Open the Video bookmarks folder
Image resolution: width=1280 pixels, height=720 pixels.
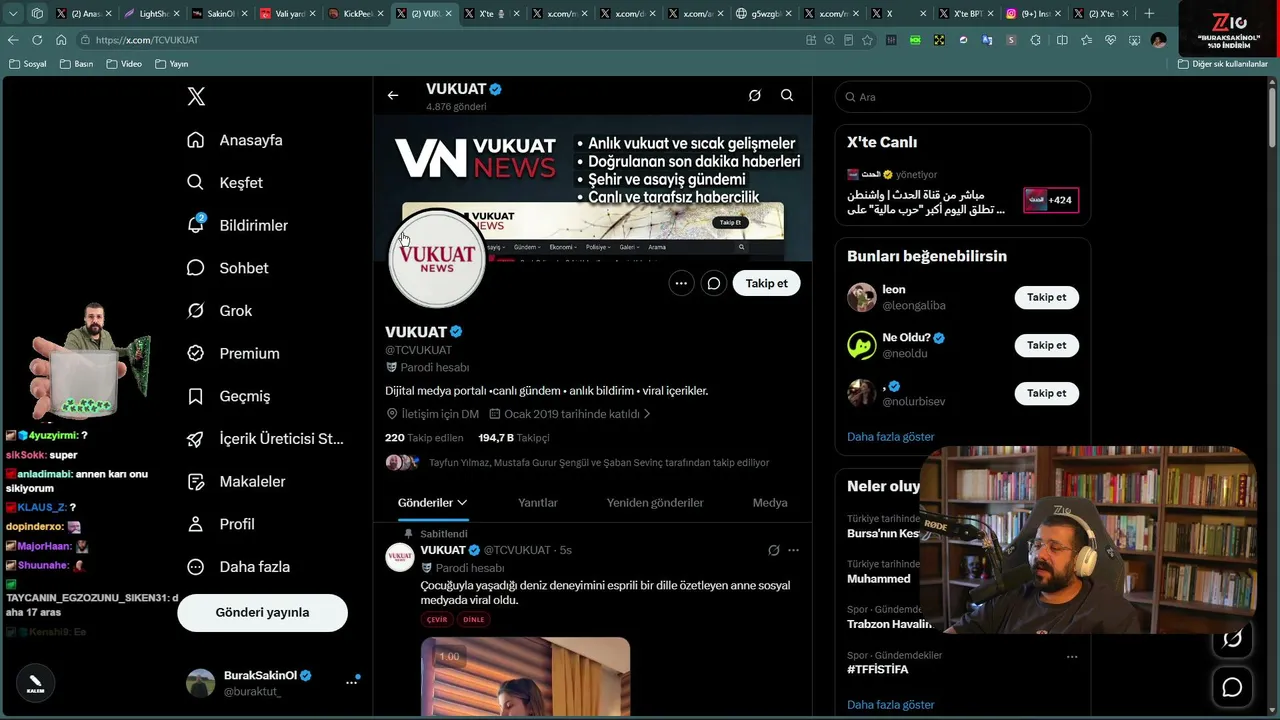tap(124, 64)
